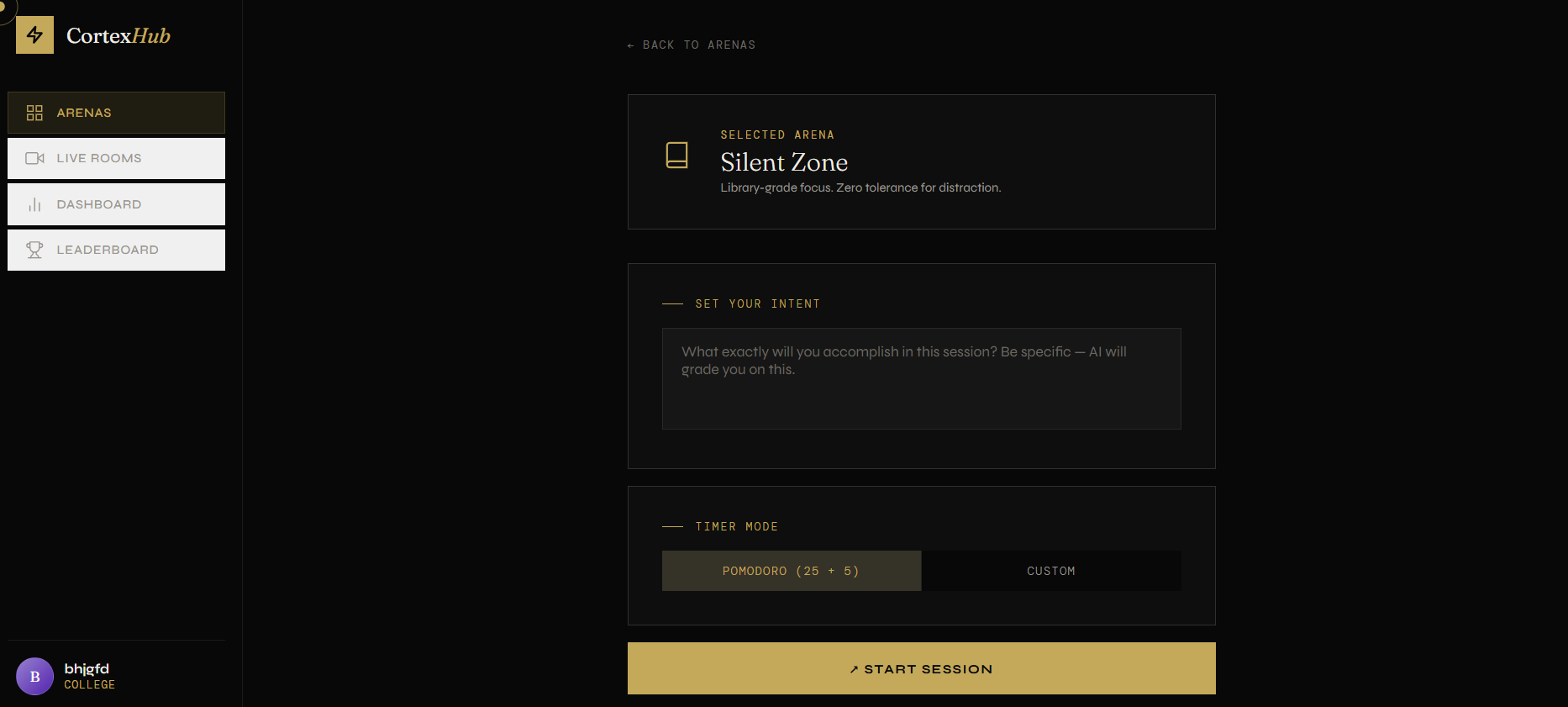Viewport: 1568px width, 707px height.
Task: Switch timer mode to Custom
Action: 1051,571
